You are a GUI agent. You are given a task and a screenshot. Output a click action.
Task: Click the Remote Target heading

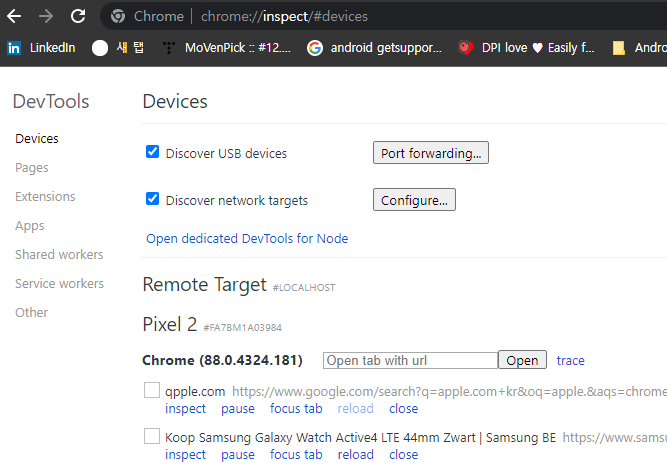click(x=205, y=285)
